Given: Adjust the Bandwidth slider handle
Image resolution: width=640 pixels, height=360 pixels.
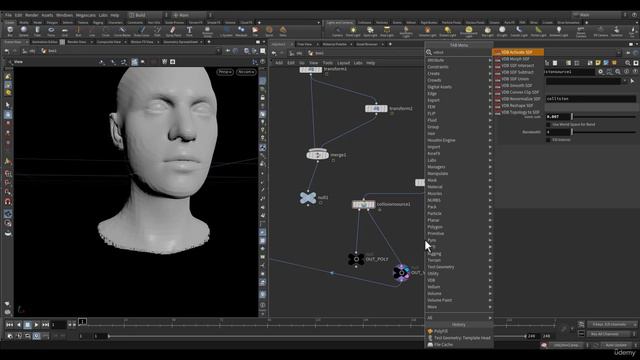Looking at the screenshot, I should coord(572,132).
